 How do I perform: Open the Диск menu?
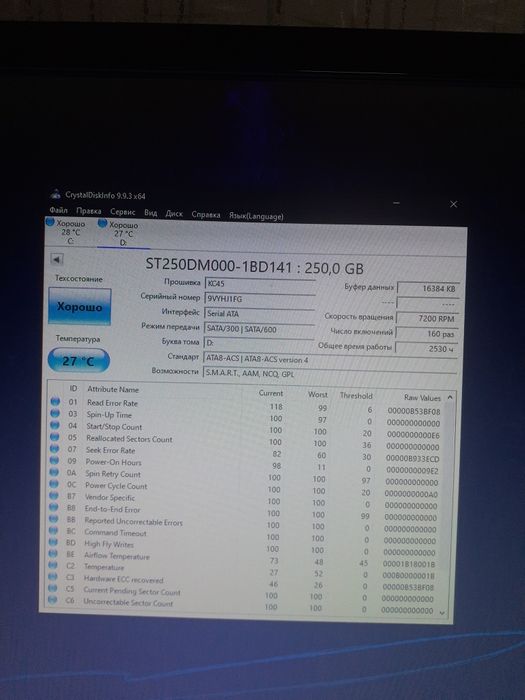174,213
